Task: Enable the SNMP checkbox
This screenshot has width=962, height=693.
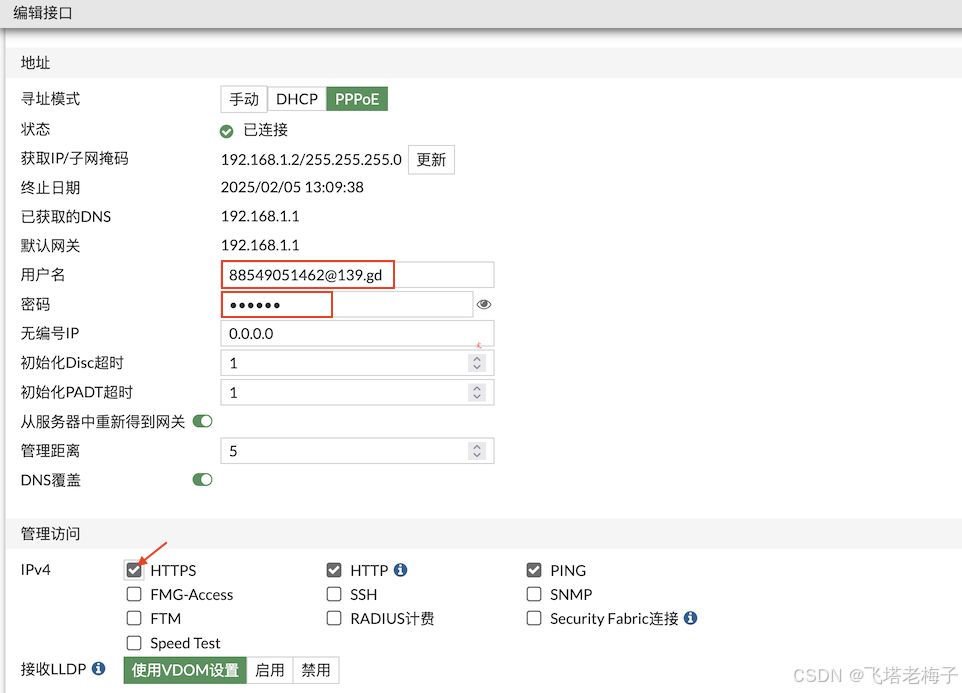Action: point(534,594)
